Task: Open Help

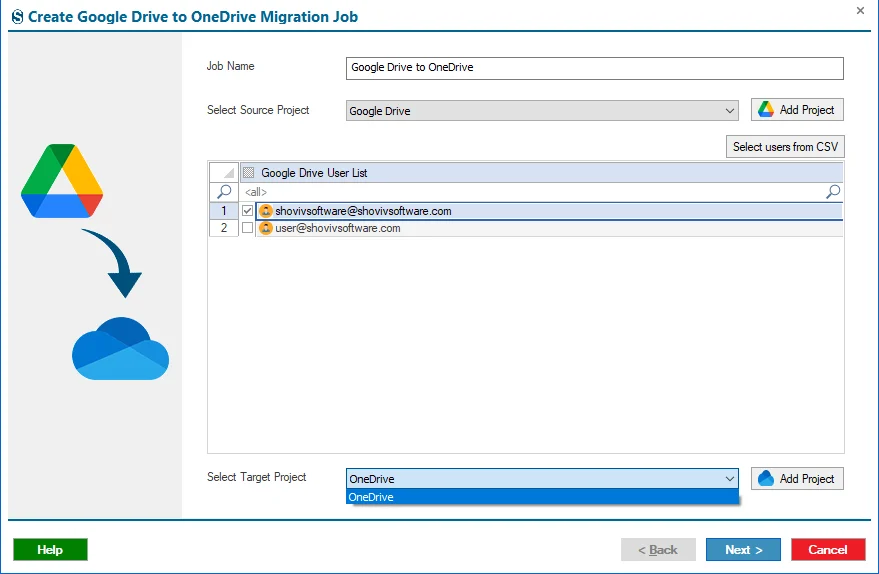Action: click(x=50, y=549)
